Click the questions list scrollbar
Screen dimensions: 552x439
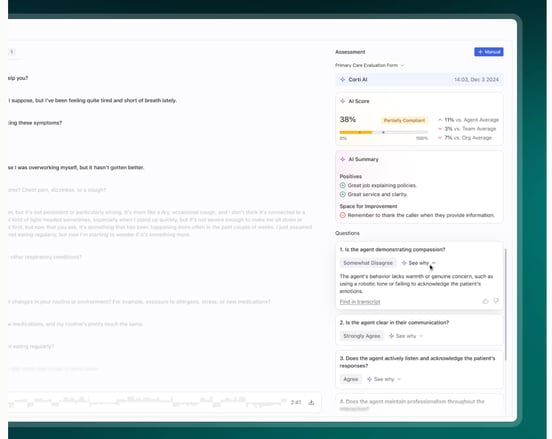[506, 305]
